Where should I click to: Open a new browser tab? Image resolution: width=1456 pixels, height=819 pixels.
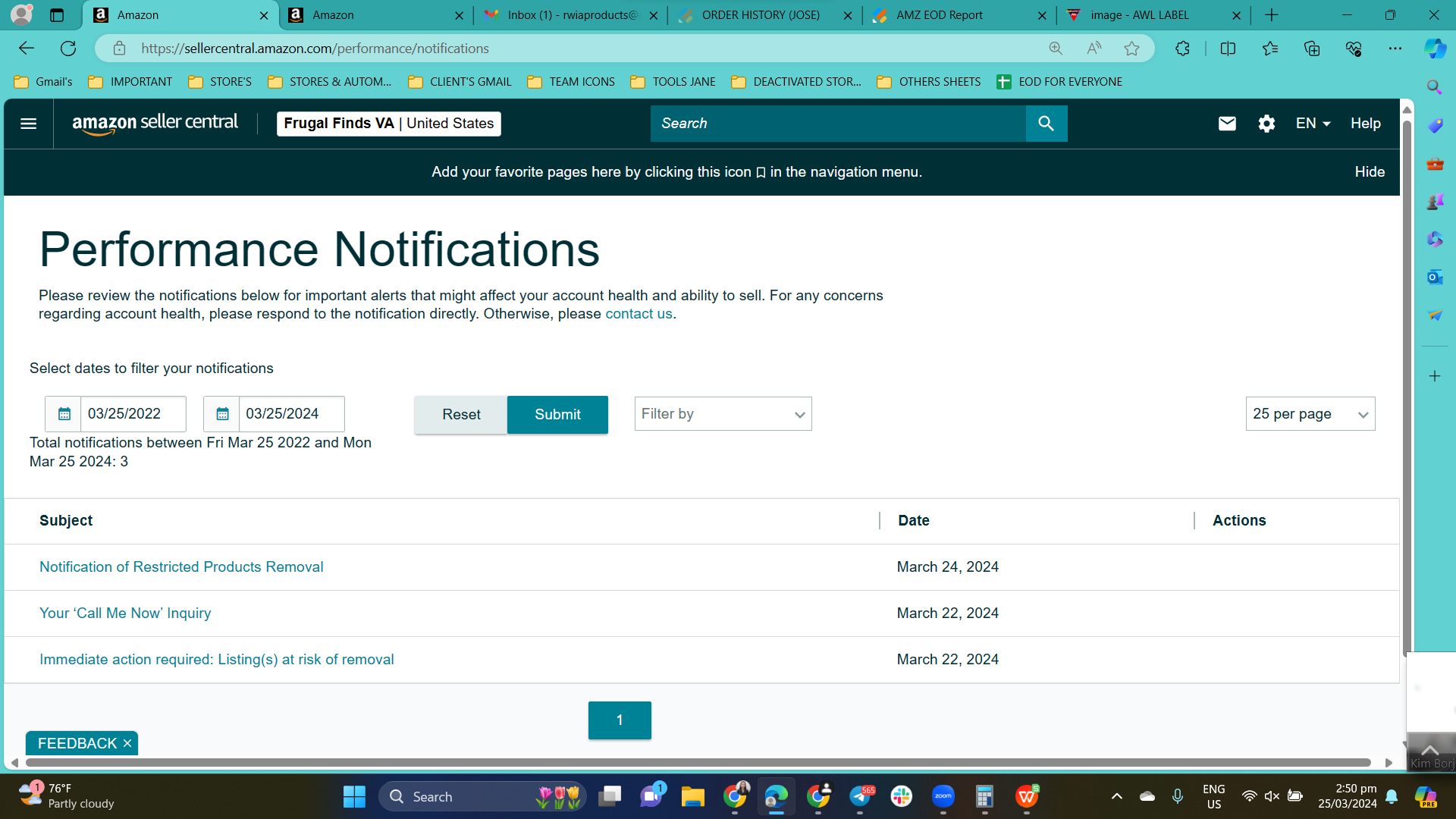pos(1272,15)
